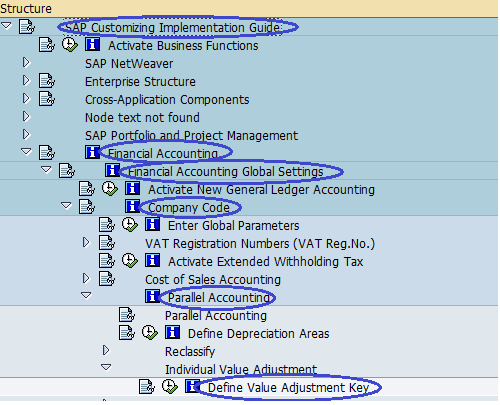Open documentation icon for SAP Customizing Implementation Guide
500x405 pixels.
pyautogui.click(x=27, y=27)
